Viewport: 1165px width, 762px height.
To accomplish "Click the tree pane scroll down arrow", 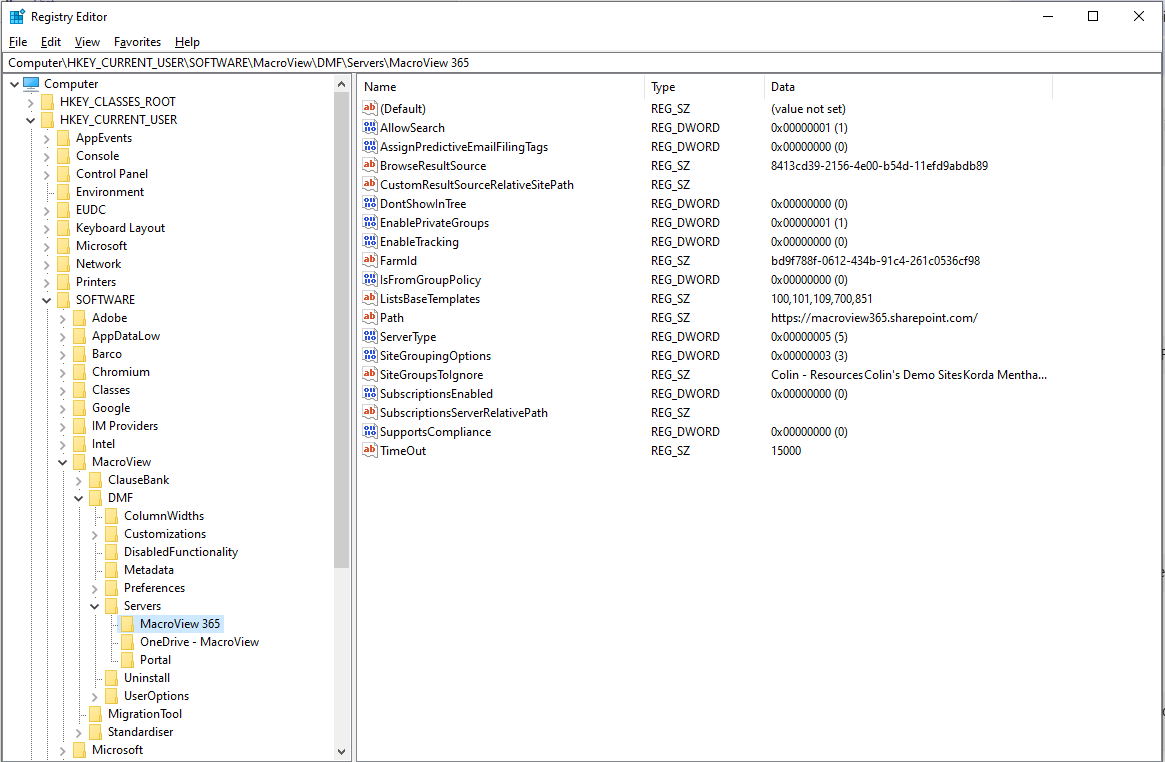I will pyautogui.click(x=341, y=752).
